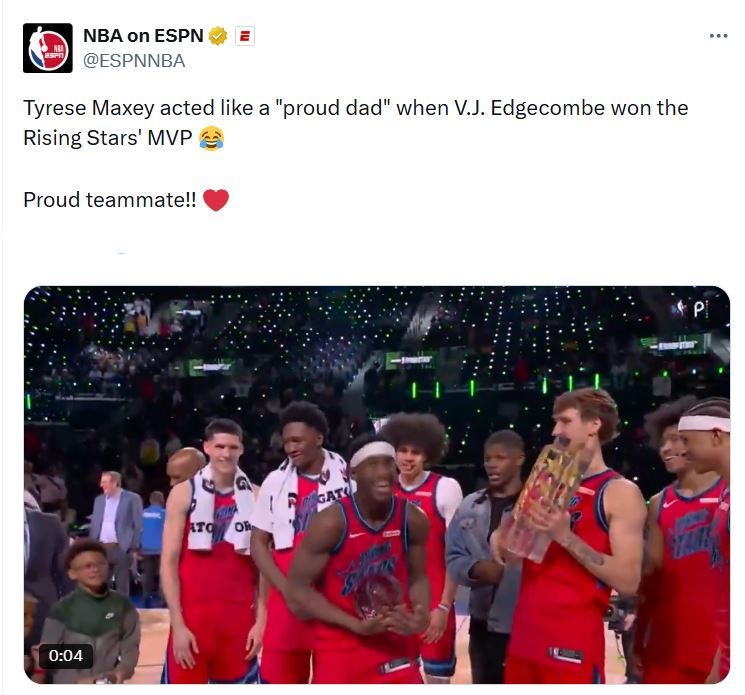Click the boy in the green jacket
Image resolution: width=745 pixels, height=695 pixels.
[88, 613]
